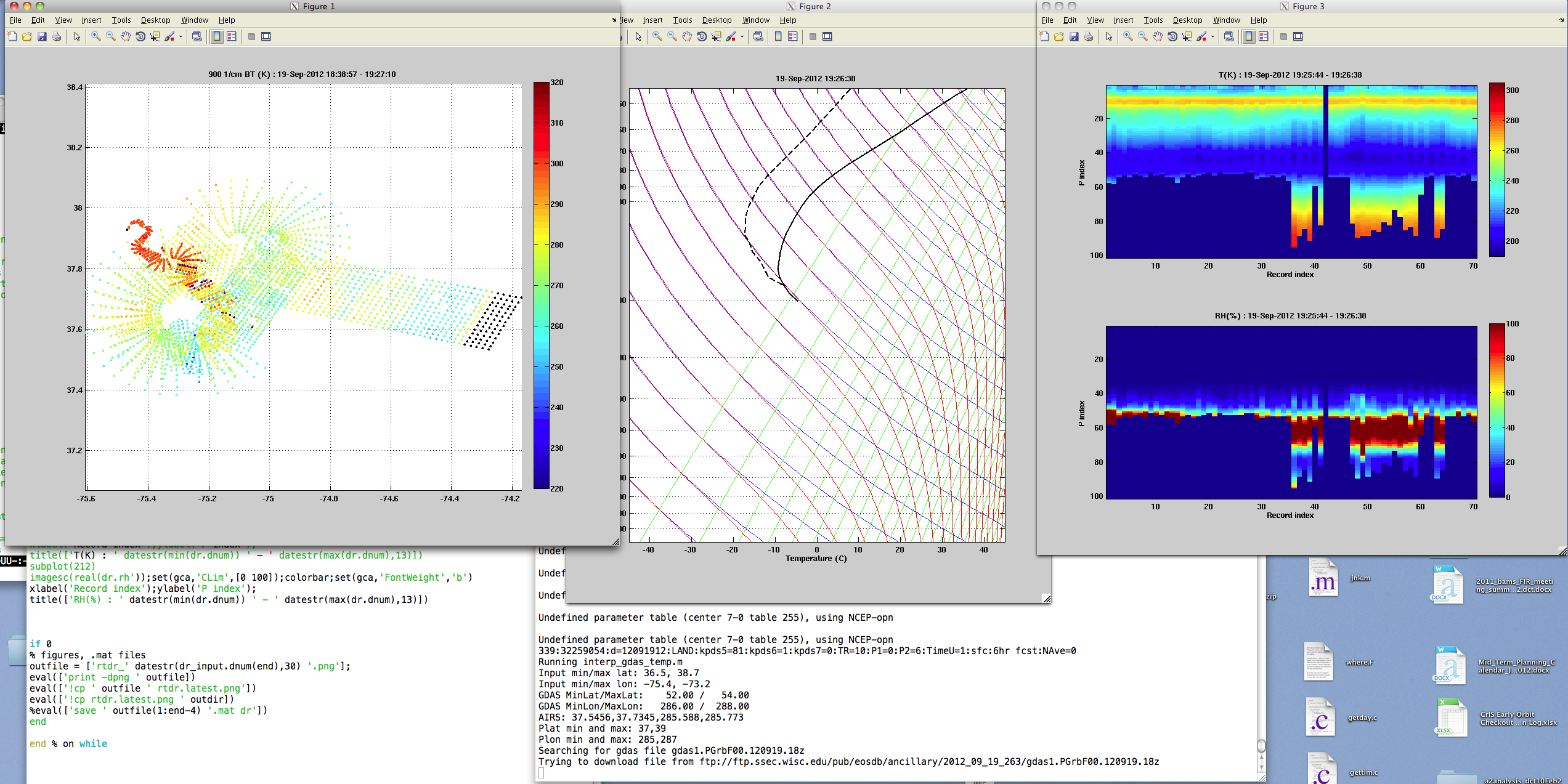Click Zoom In tool in Figure 1
The image size is (1568, 784).
tap(96, 37)
